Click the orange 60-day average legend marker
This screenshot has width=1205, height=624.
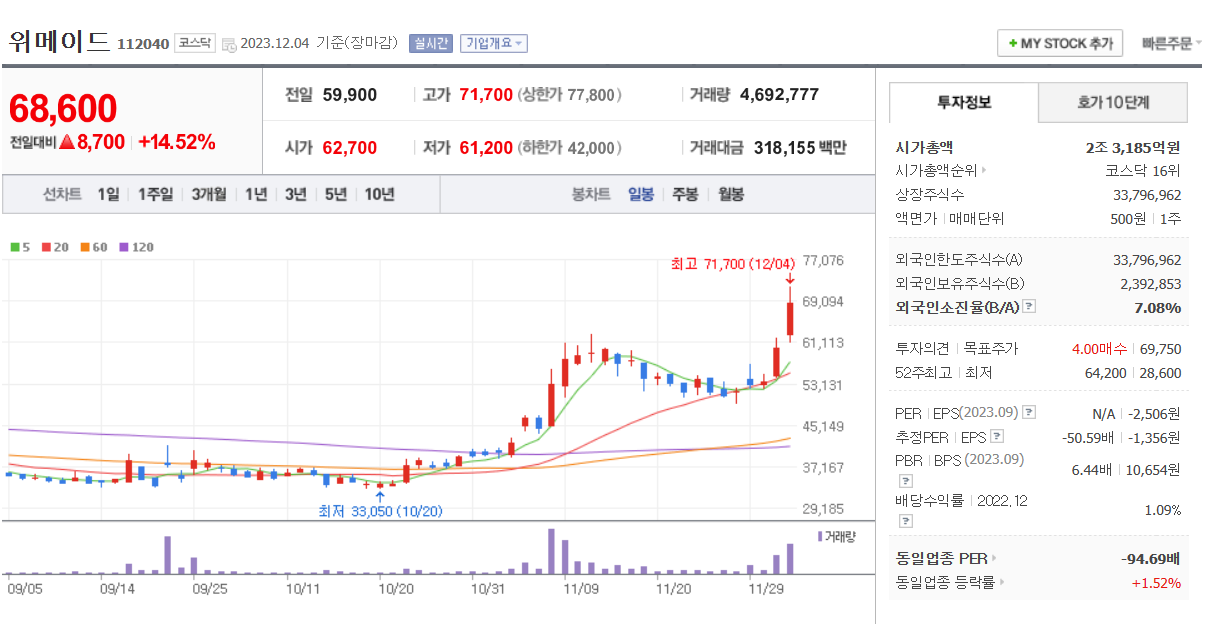[x=85, y=246]
